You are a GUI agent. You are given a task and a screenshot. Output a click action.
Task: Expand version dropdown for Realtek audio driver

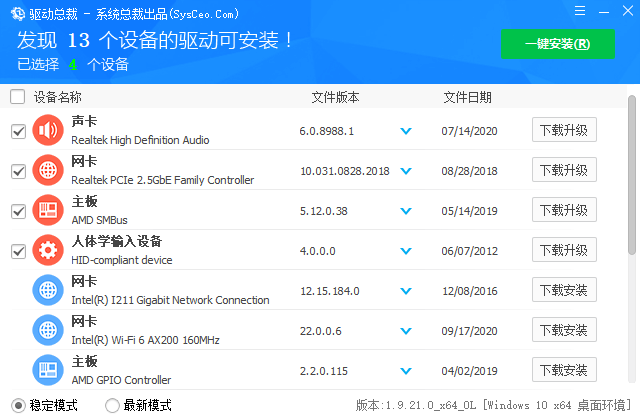click(x=406, y=131)
